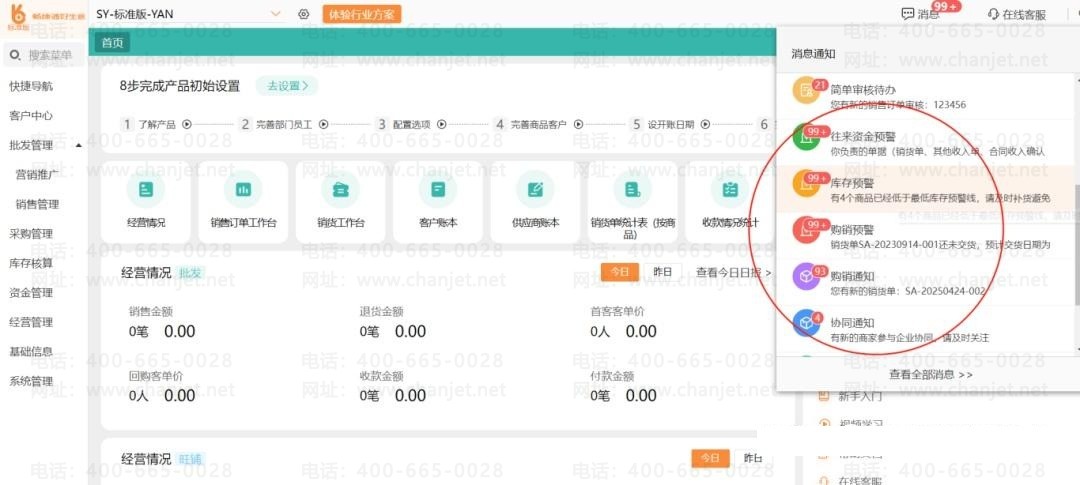Click the blue 协同通知 notification icon
Viewport: 1080px width, 485px height.
point(807,323)
